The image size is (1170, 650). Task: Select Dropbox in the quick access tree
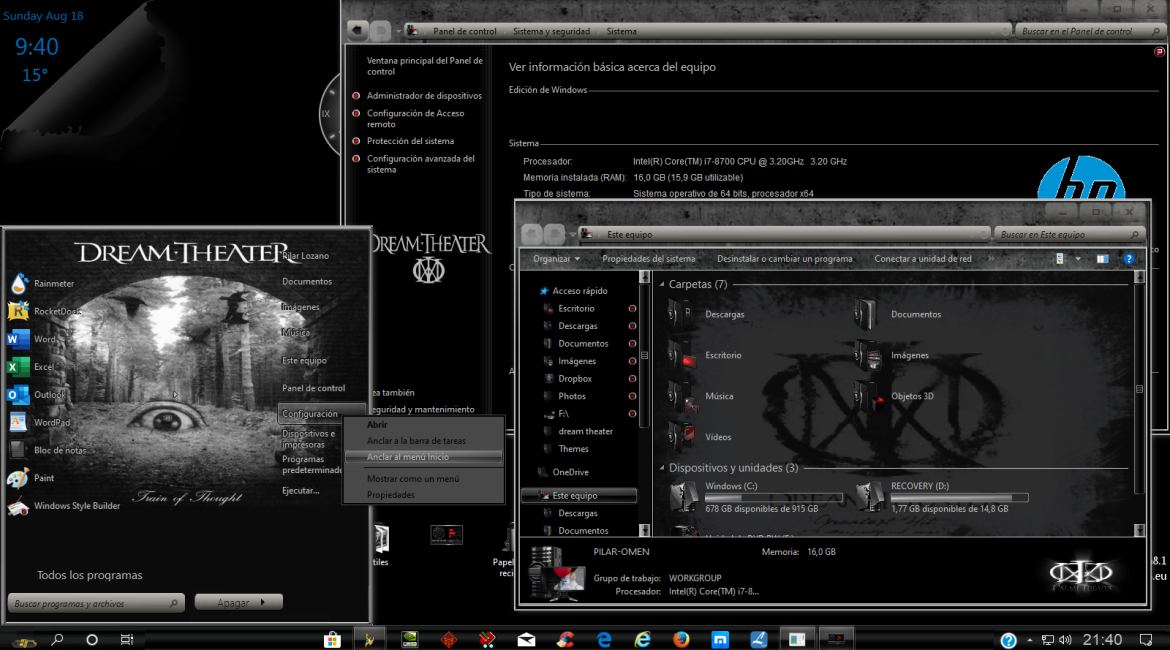coord(575,379)
